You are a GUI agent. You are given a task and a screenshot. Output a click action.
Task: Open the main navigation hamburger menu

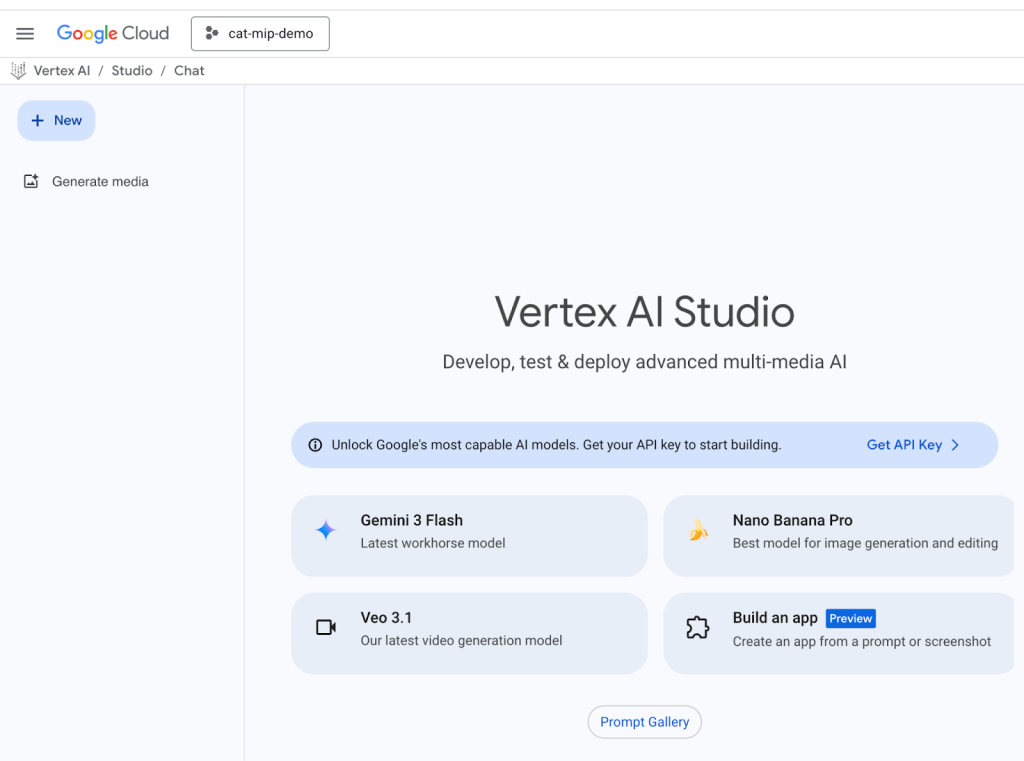pos(25,34)
